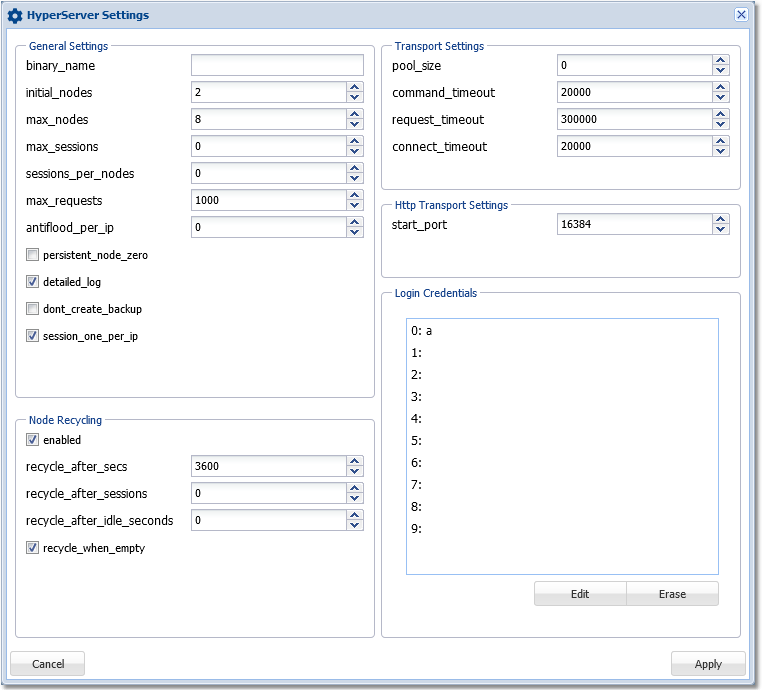Image resolution: width=762 pixels, height=692 pixels.
Task: Uncheck recycle_when_empty option
Action: (x=33, y=548)
